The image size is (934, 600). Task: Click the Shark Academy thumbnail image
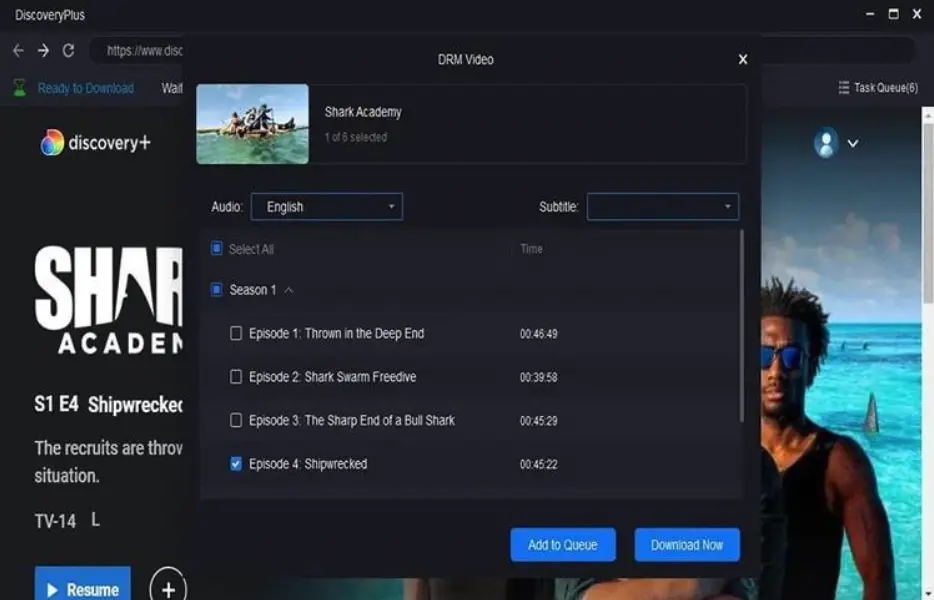[253, 124]
